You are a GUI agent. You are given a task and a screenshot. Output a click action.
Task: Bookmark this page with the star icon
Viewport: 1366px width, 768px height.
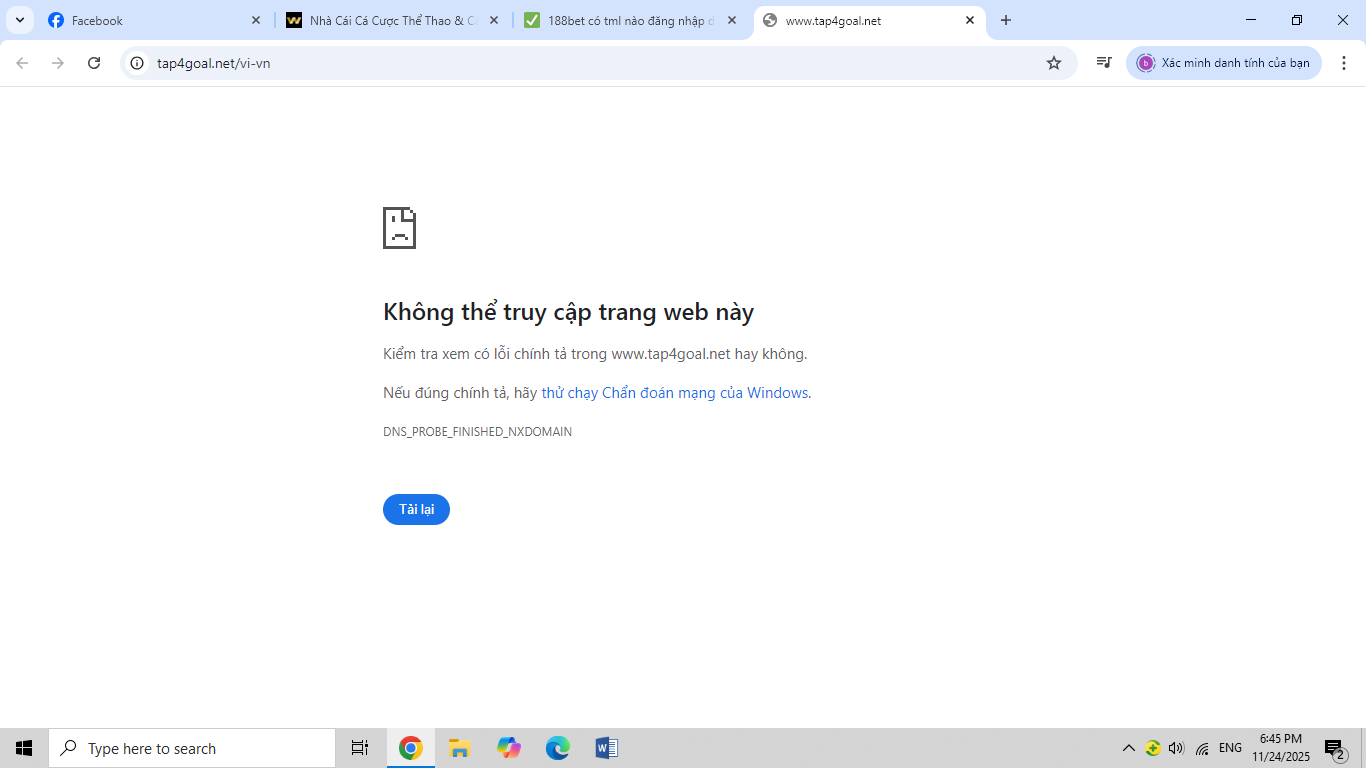pyautogui.click(x=1053, y=63)
